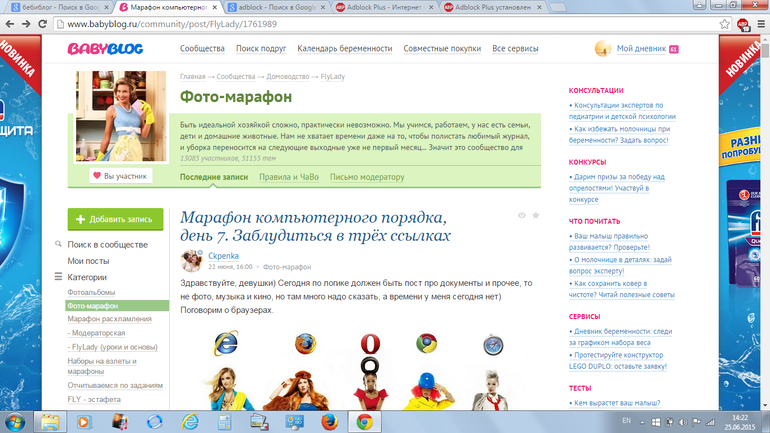
Task: Switch to 'Adblock Plus - Интернет' tab
Action: click(x=385, y=7)
